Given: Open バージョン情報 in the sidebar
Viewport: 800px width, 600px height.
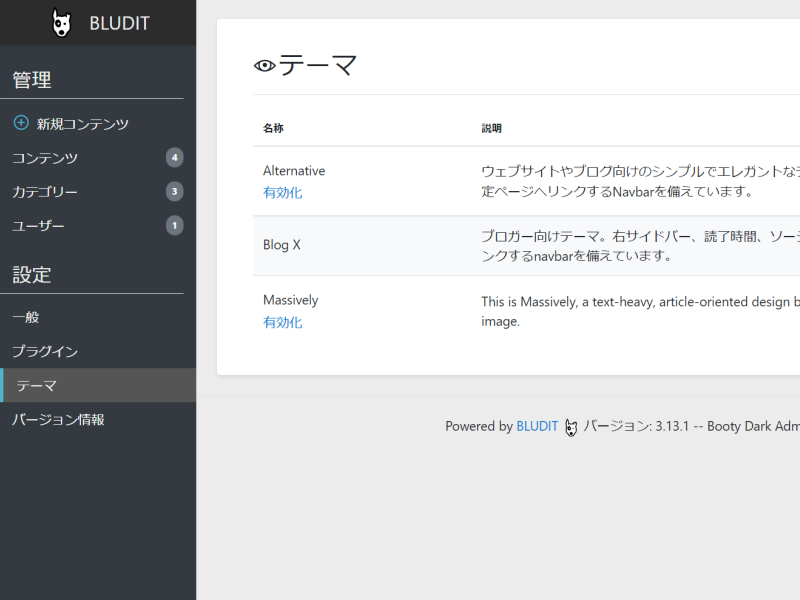Looking at the screenshot, I should [58, 419].
